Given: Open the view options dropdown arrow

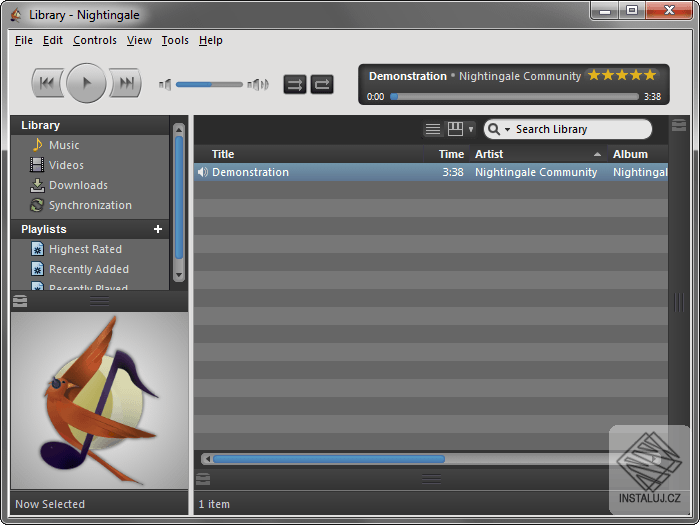Looking at the screenshot, I should (471, 129).
